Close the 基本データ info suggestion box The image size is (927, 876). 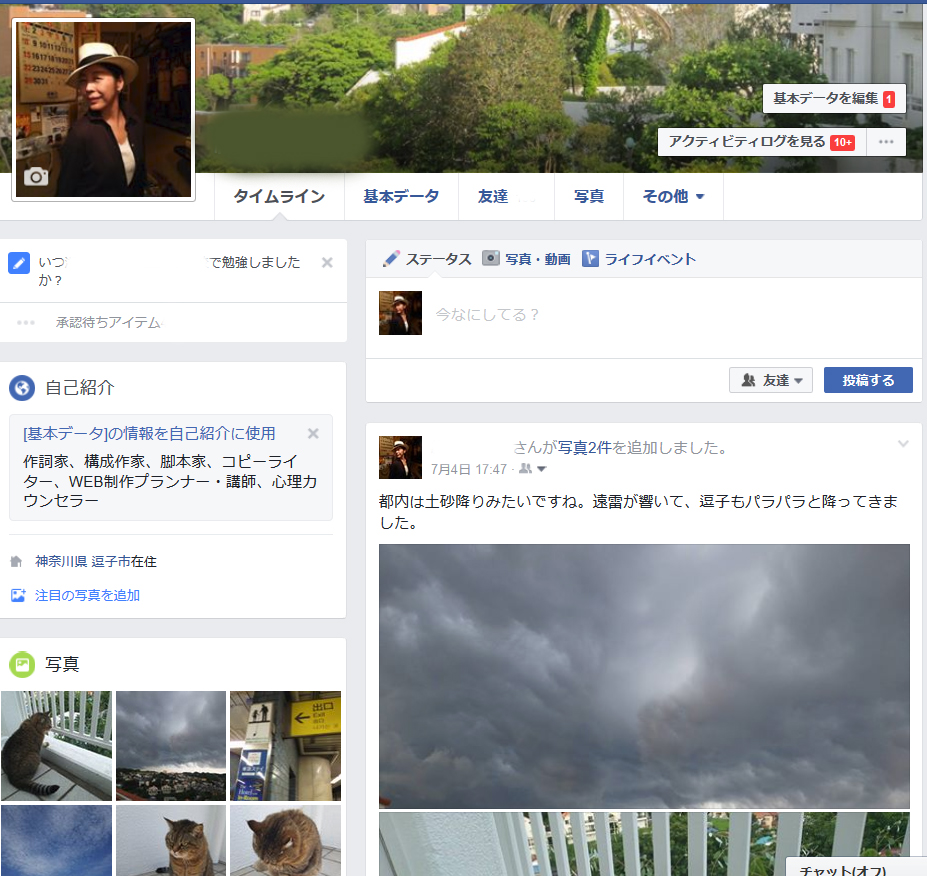pos(313,433)
